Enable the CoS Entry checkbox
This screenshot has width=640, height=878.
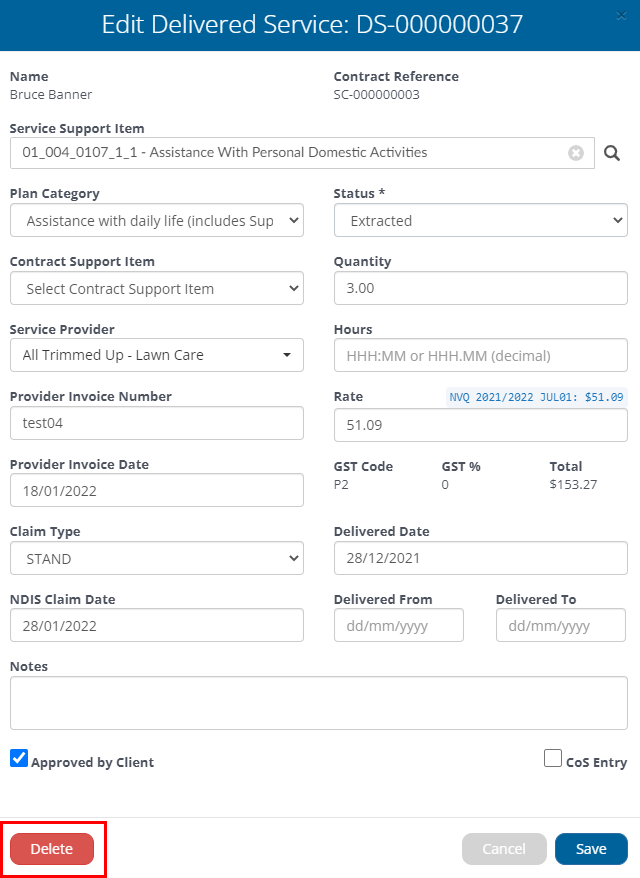pyautogui.click(x=553, y=758)
